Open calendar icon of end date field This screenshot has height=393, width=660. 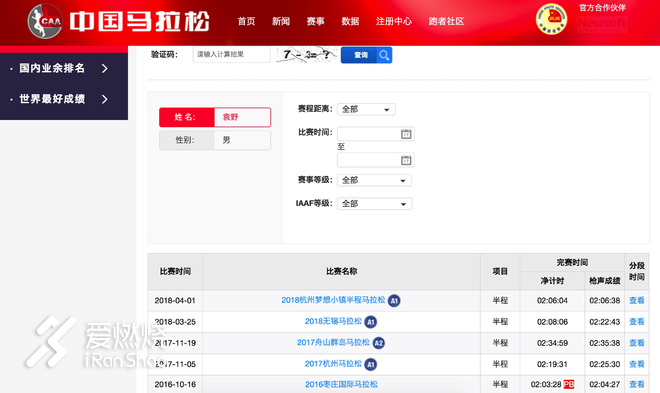point(406,160)
